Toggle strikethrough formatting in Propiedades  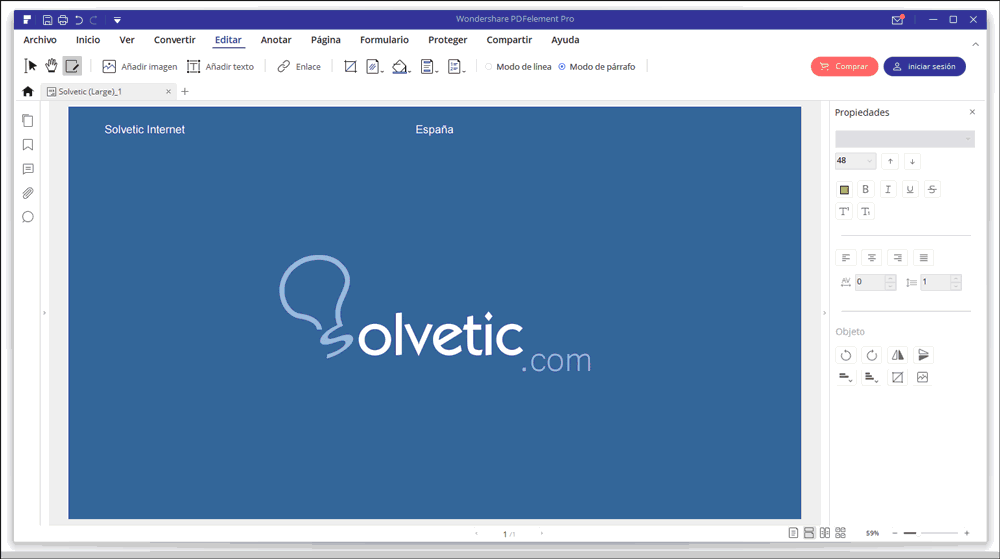pyautogui.click(x=932, y=189)
